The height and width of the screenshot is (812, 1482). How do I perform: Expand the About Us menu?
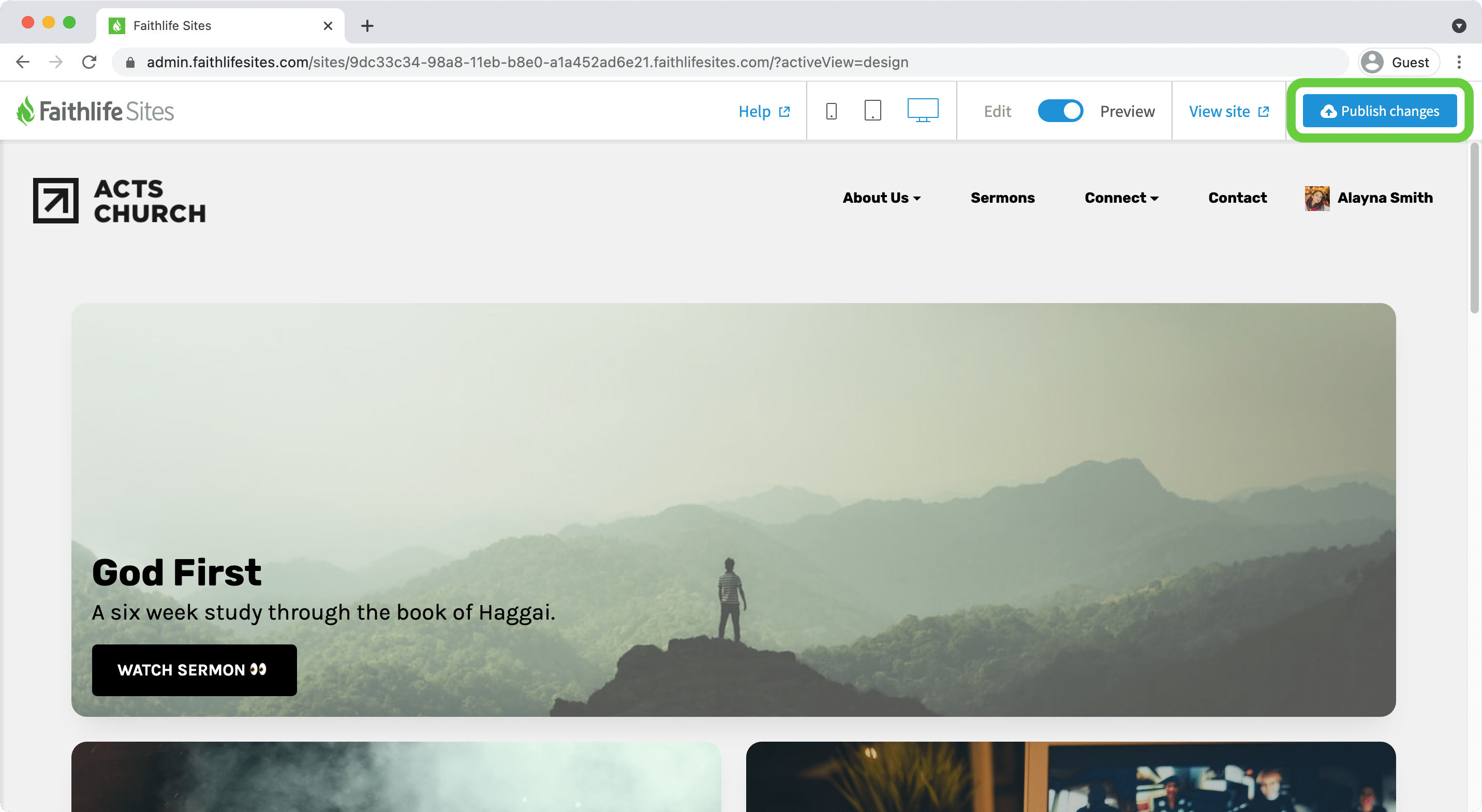tap(881, 198)
